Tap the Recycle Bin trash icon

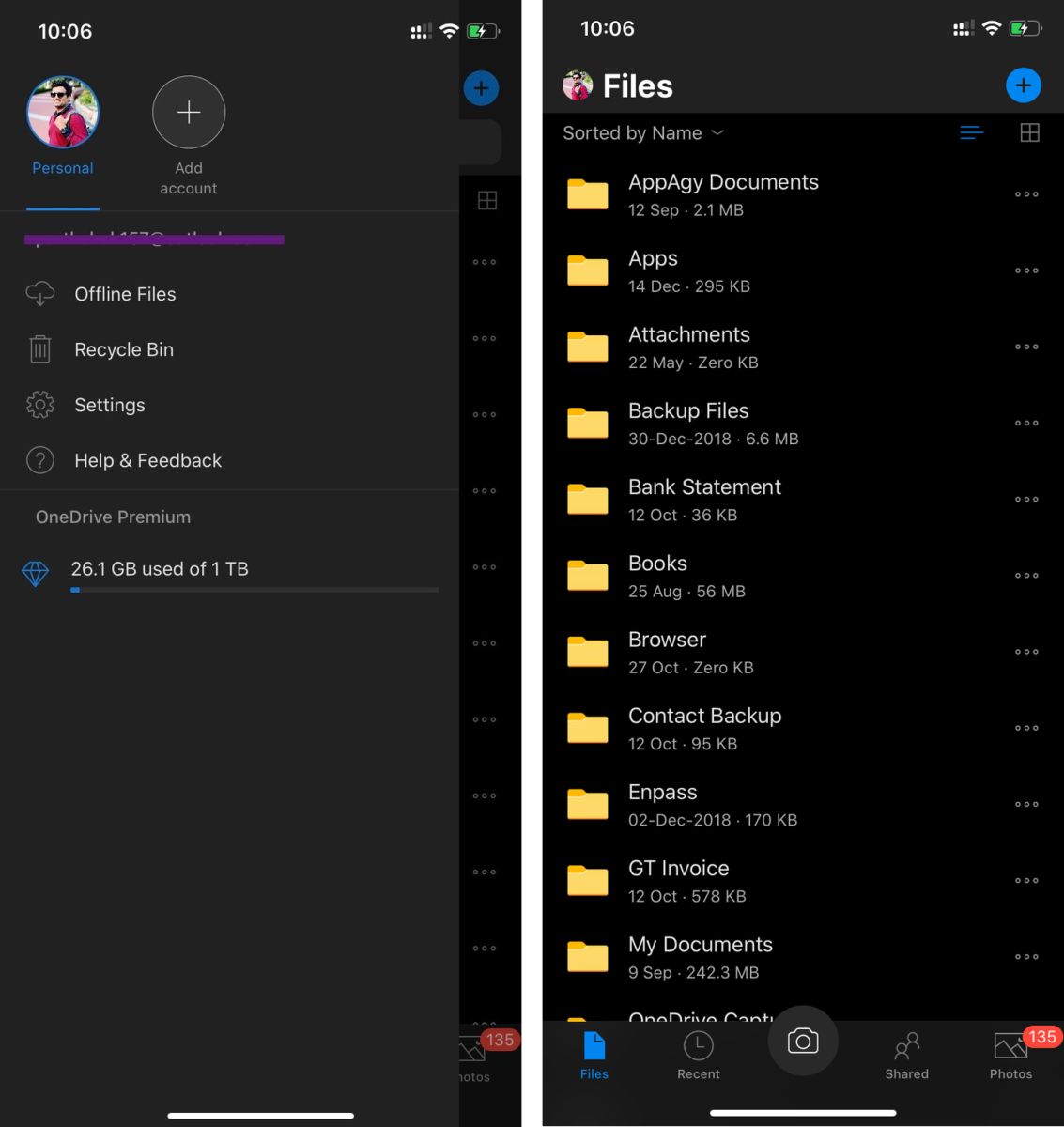pos(40,349)
